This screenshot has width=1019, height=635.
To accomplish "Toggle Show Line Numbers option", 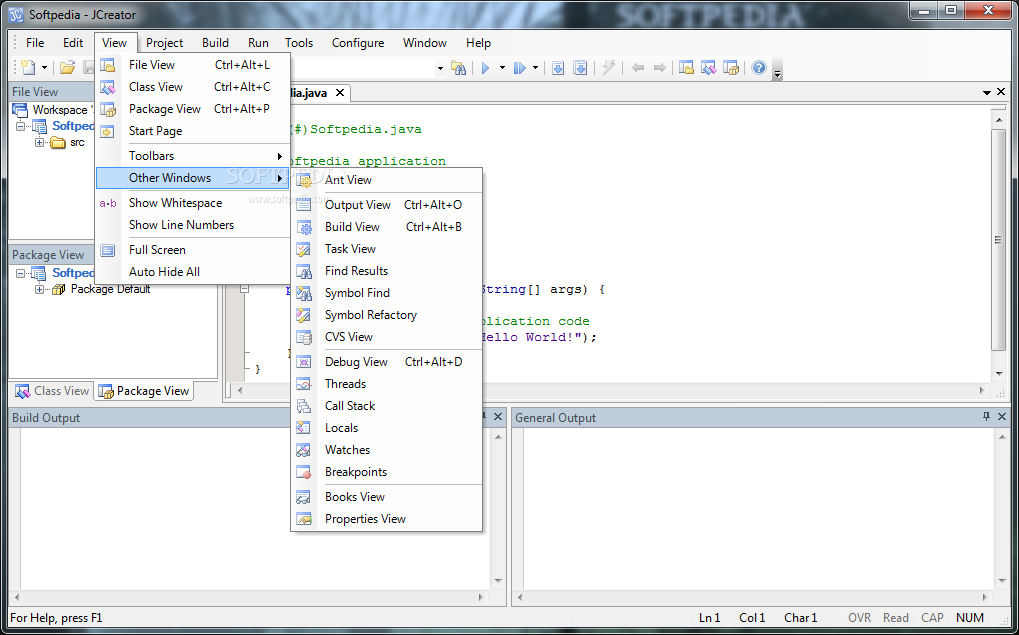I will click(192, 225).
